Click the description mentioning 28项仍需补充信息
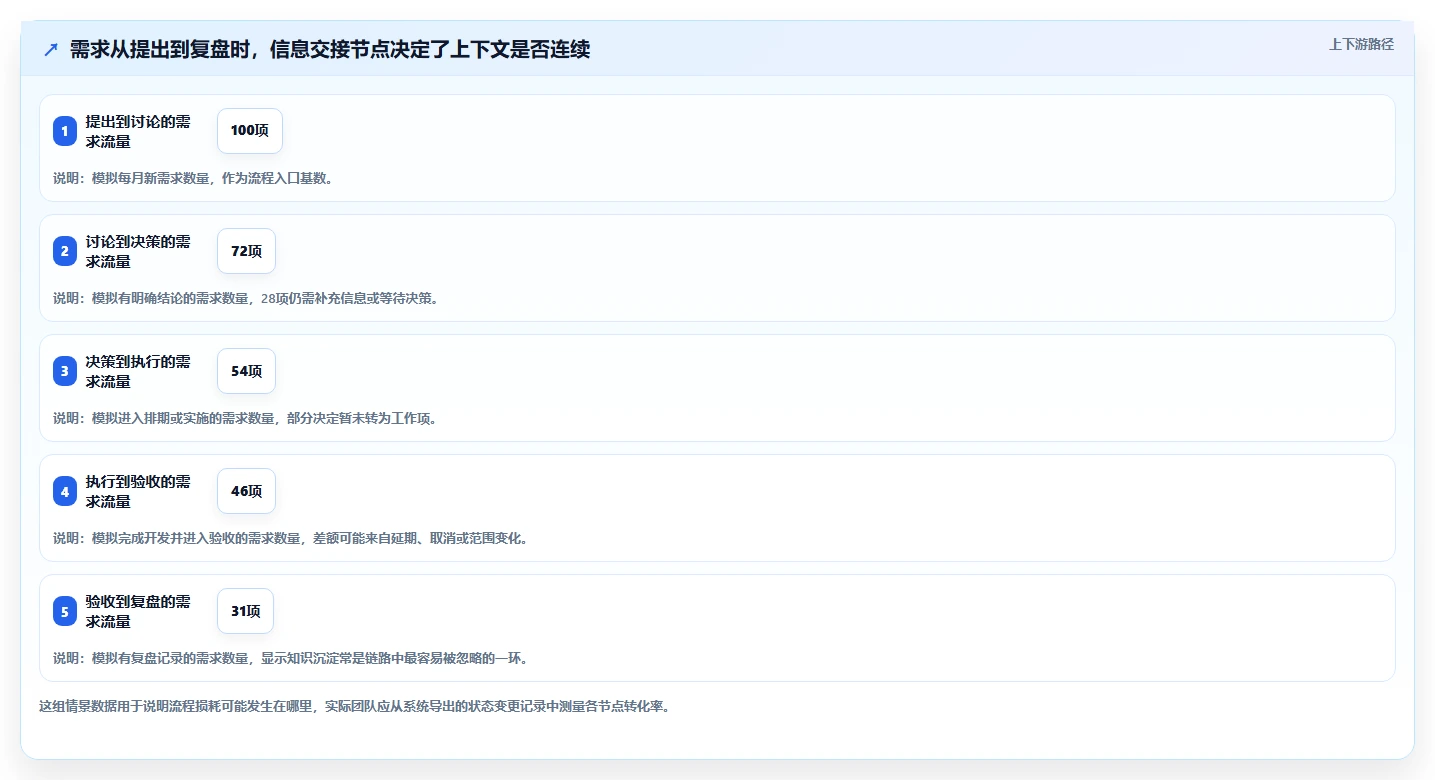The height and width of the screenshot is (780, 1435). [x=246, y=298]
